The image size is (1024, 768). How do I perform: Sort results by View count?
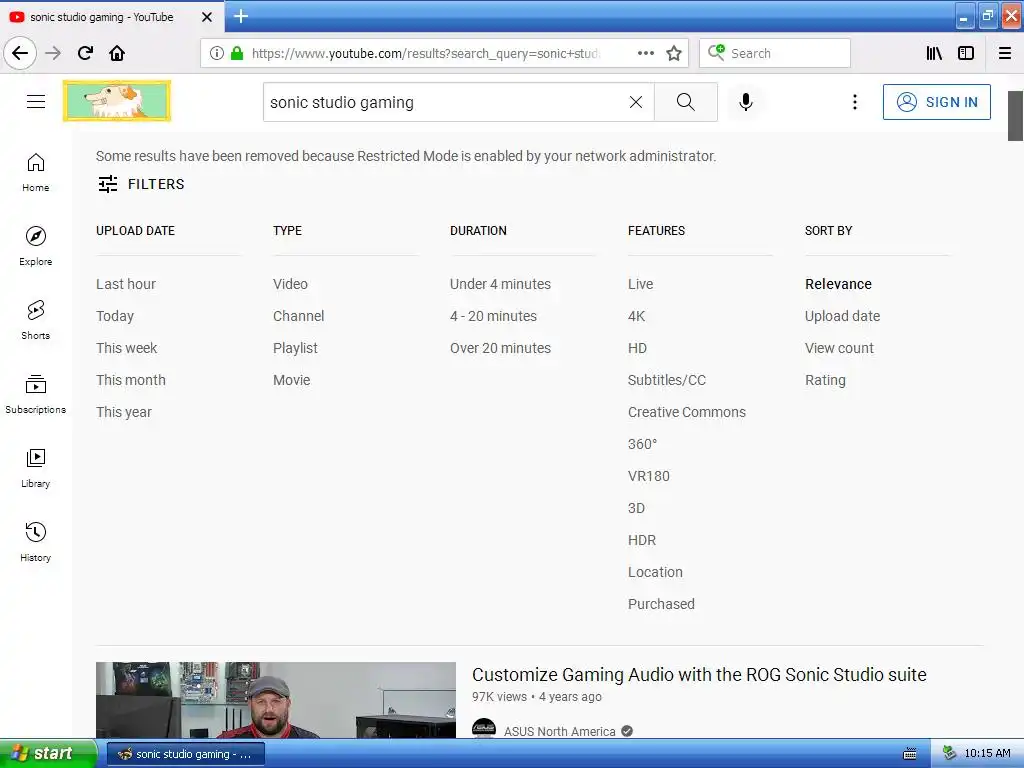pos(839,348)
